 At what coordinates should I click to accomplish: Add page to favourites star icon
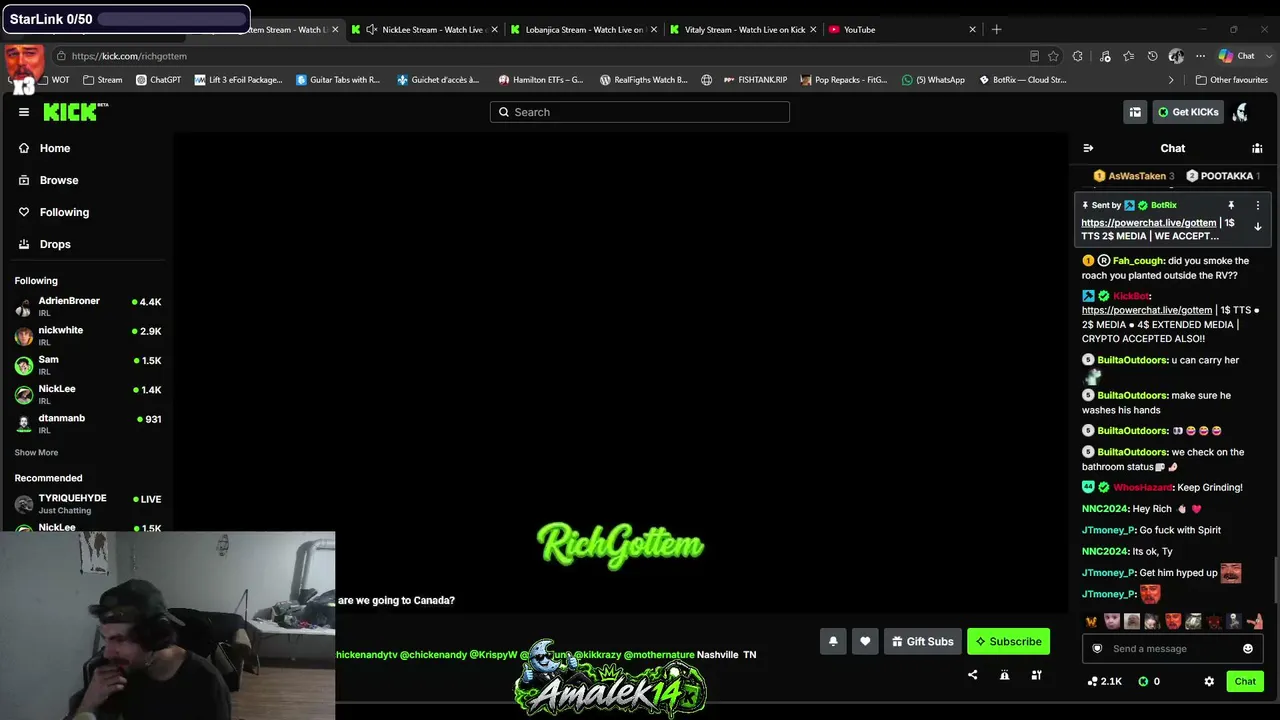tap(1053, 56)
